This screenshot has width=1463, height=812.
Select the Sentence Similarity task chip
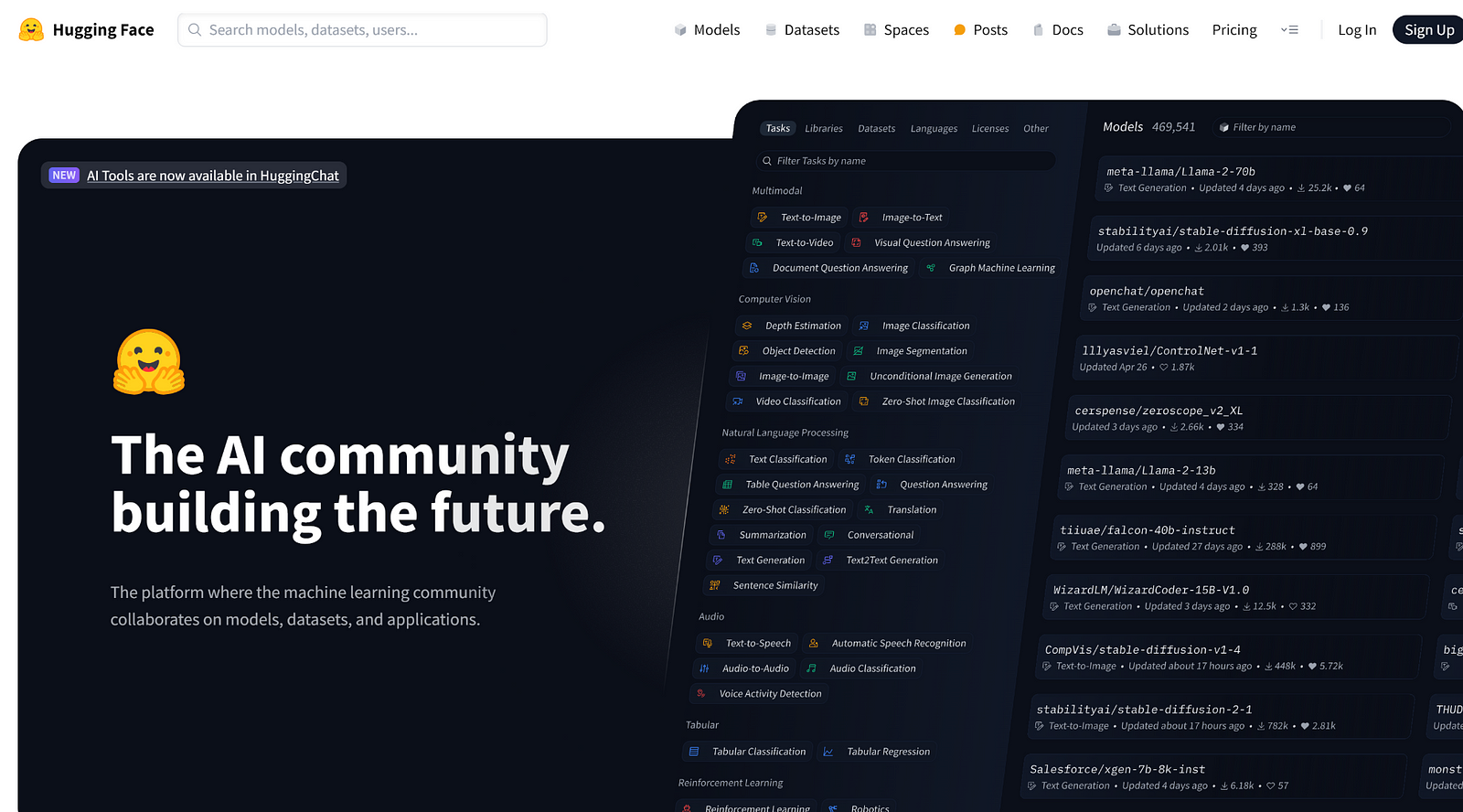click(x=764, y=585)
